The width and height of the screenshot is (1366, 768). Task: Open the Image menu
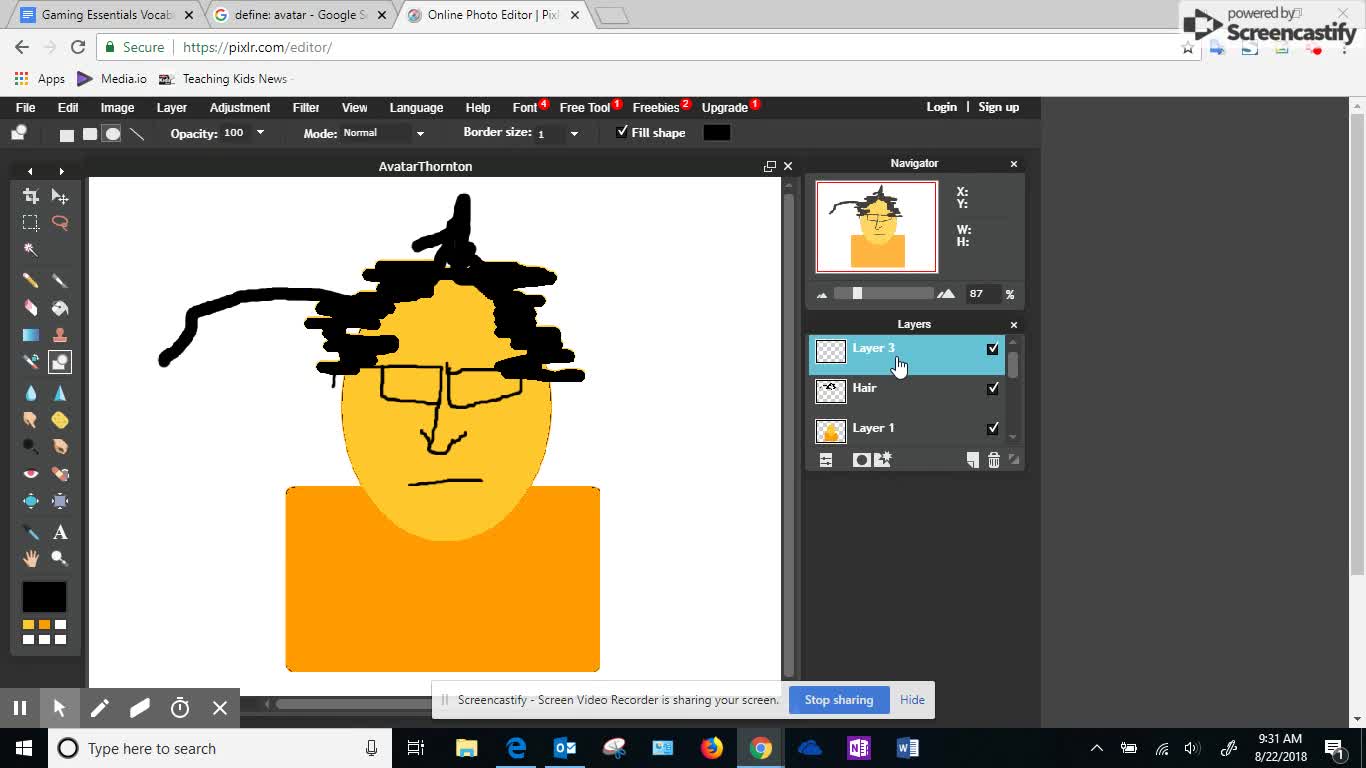click(117, 107)
